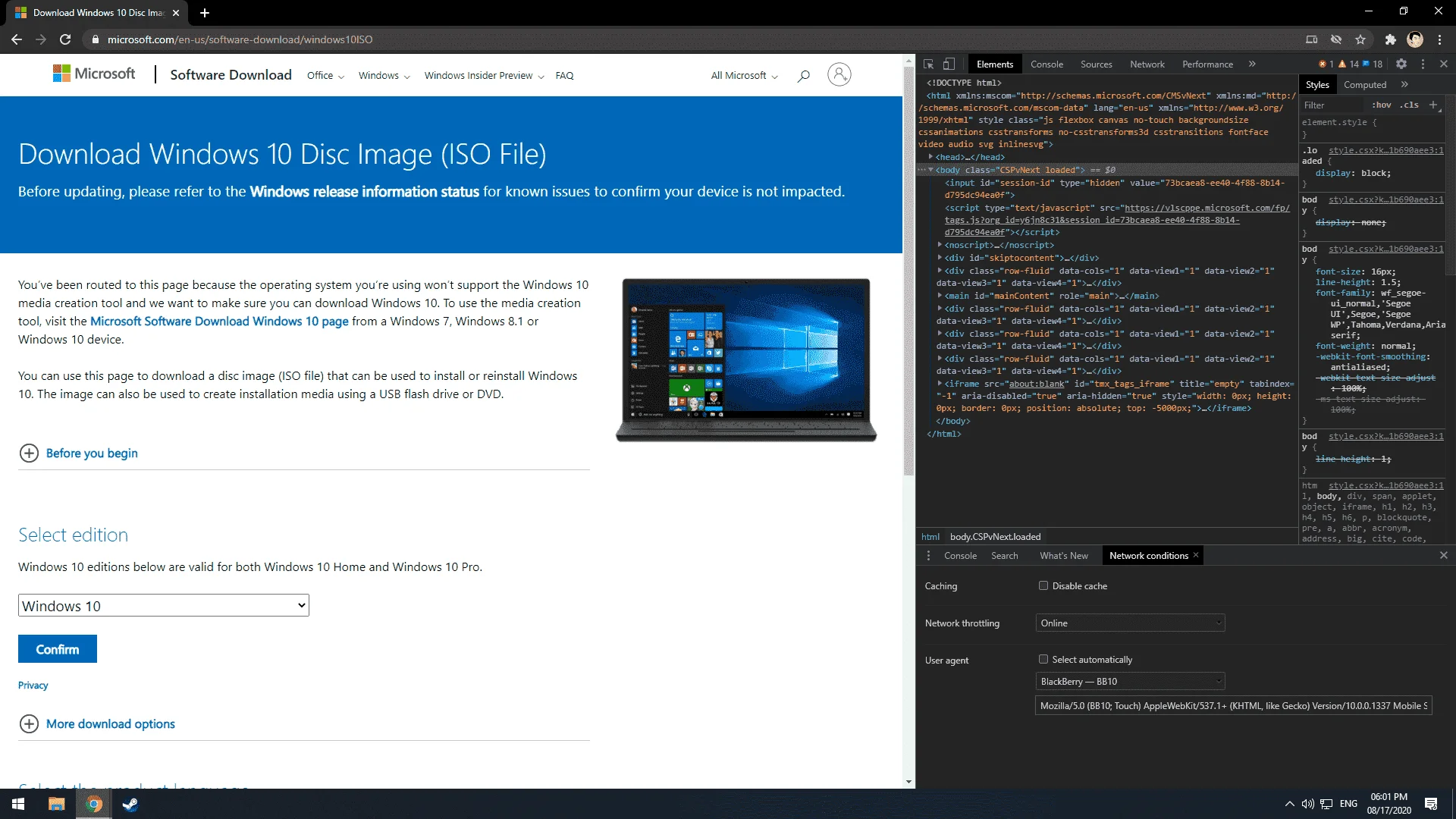Click the Microsoft logo
The width and height of the screenshot is (1456, 819).
pyautogui.click(x=94, y=74)
